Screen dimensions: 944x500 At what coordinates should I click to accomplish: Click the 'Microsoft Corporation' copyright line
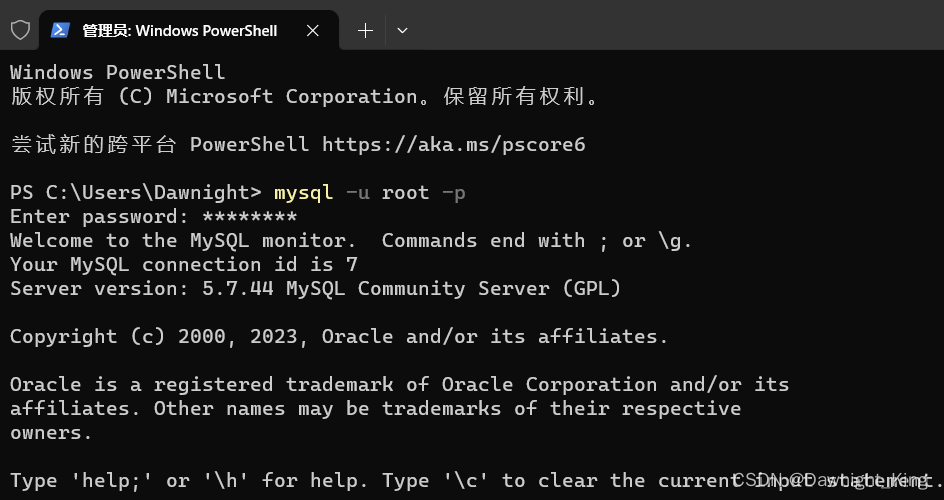[x=304, y=96]
